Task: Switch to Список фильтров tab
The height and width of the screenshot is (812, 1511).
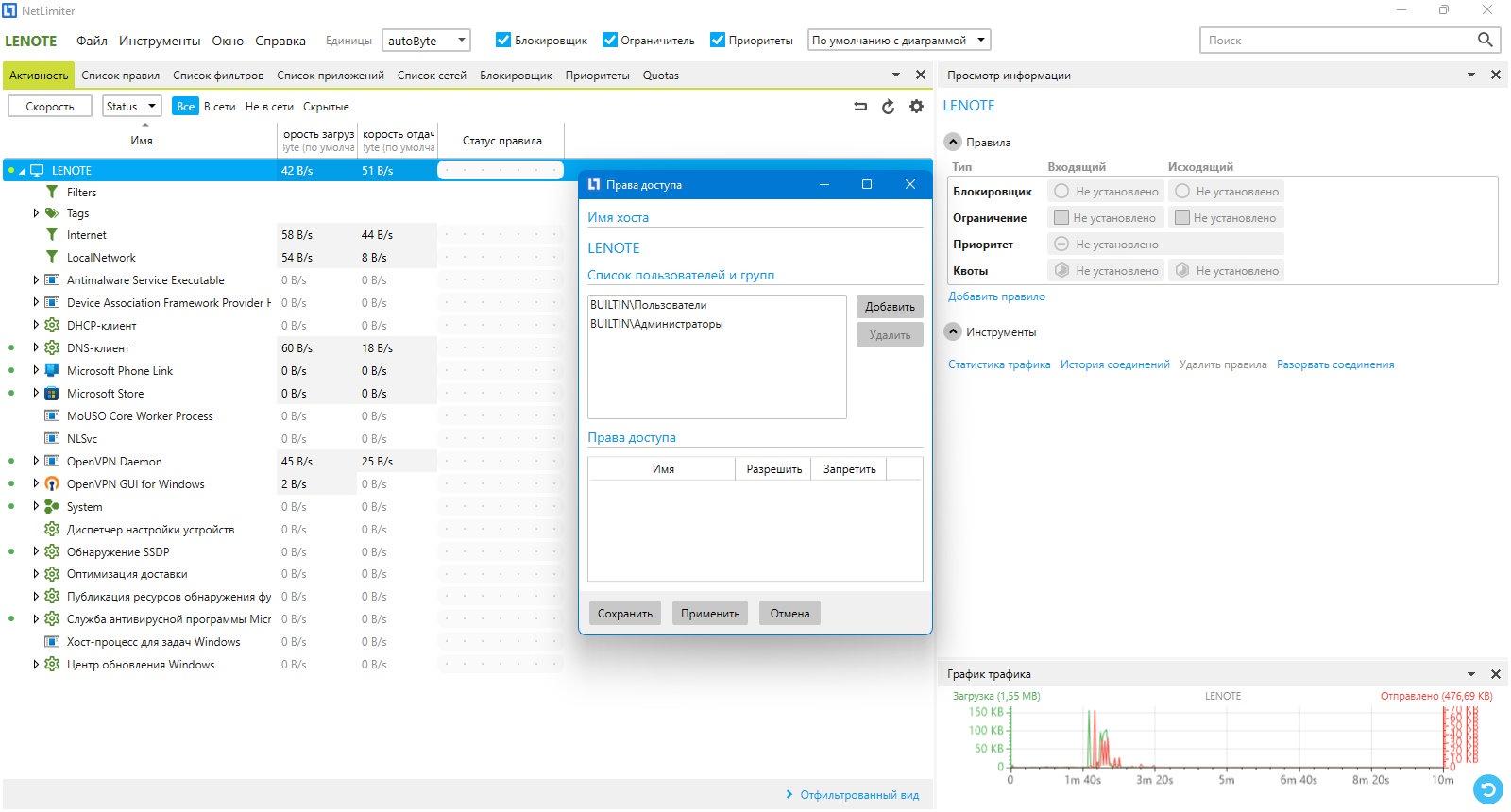Action: (x=218, y=76)
